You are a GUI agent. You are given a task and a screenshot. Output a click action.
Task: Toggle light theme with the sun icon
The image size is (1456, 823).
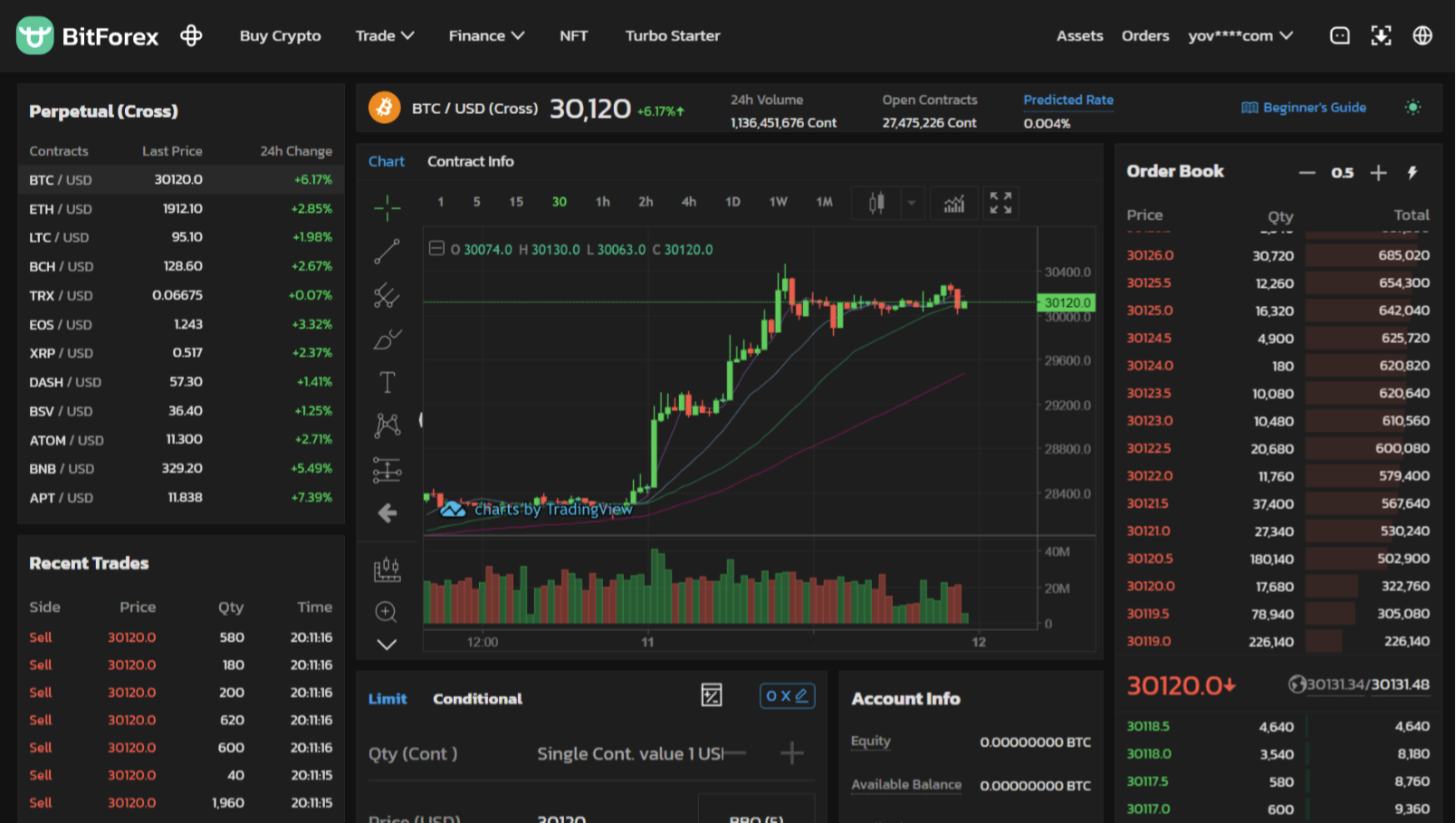click(x=1413, y=107)
